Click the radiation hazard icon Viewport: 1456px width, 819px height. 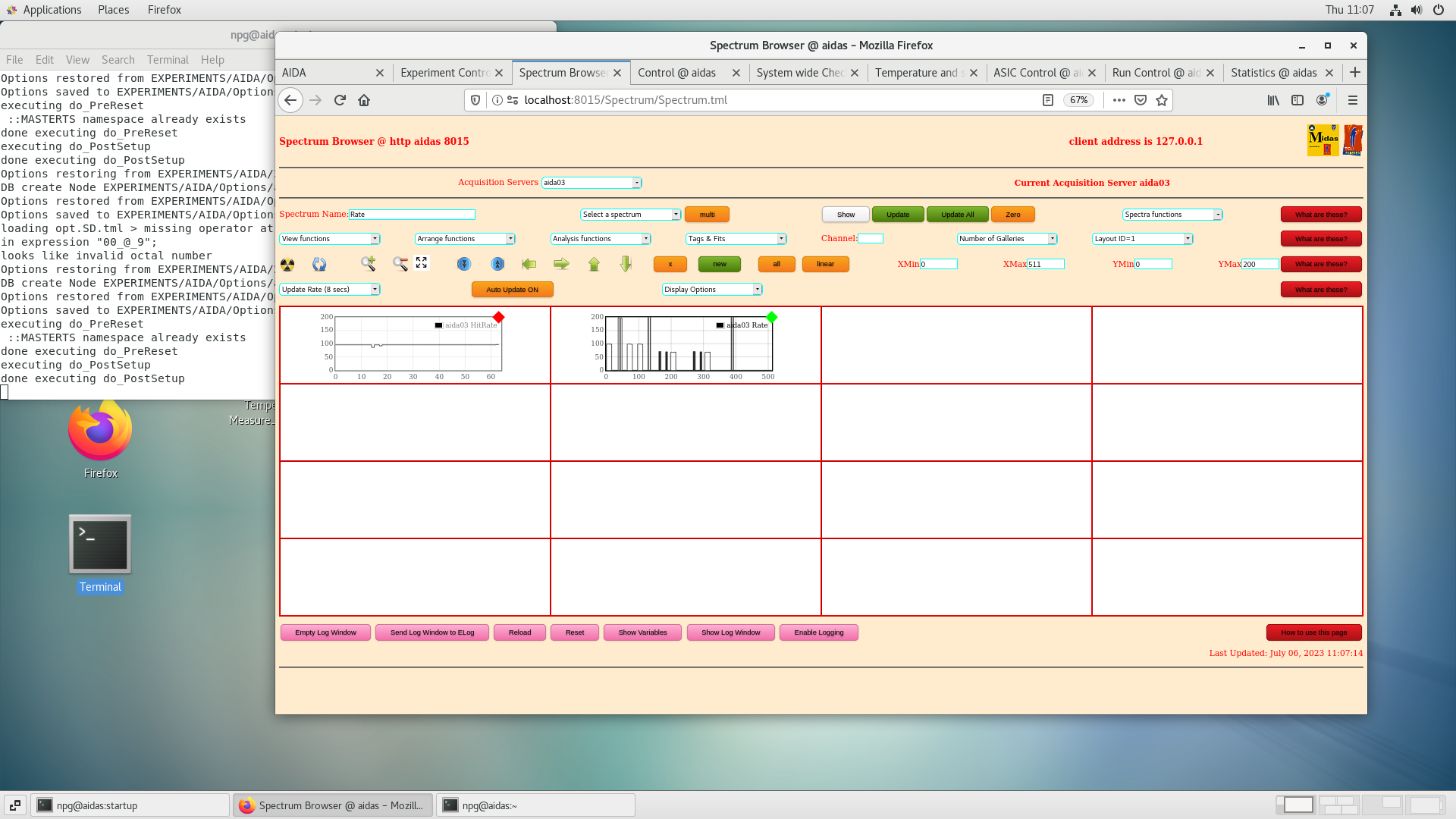[287, 265]
